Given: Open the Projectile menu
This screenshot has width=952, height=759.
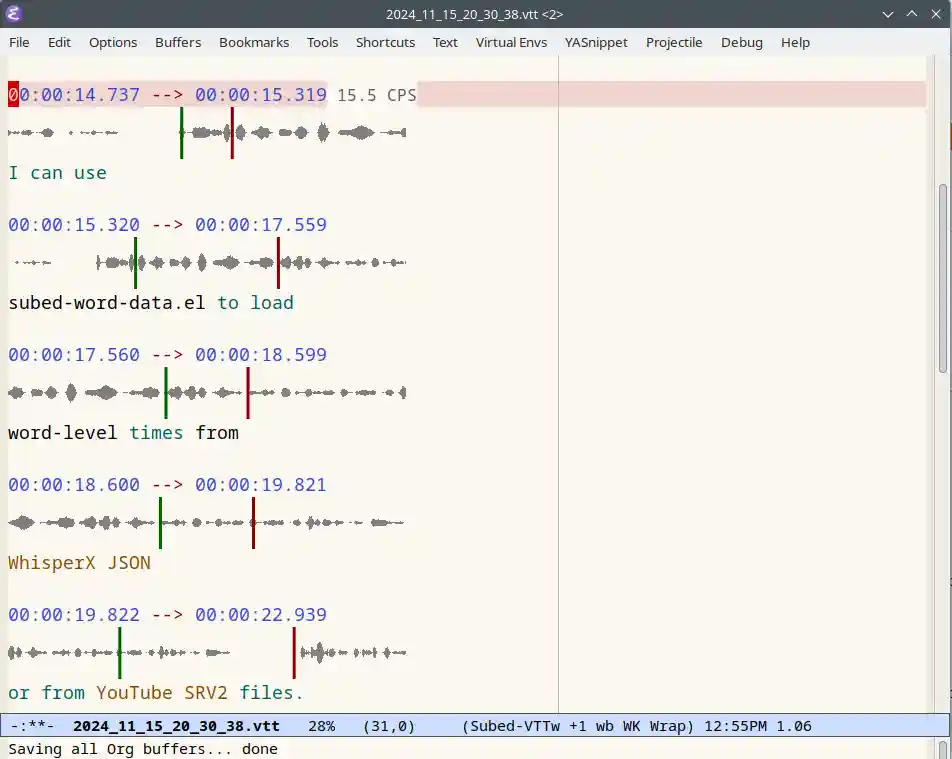Looking at the screenshot, I should click(x=674, y=42).
